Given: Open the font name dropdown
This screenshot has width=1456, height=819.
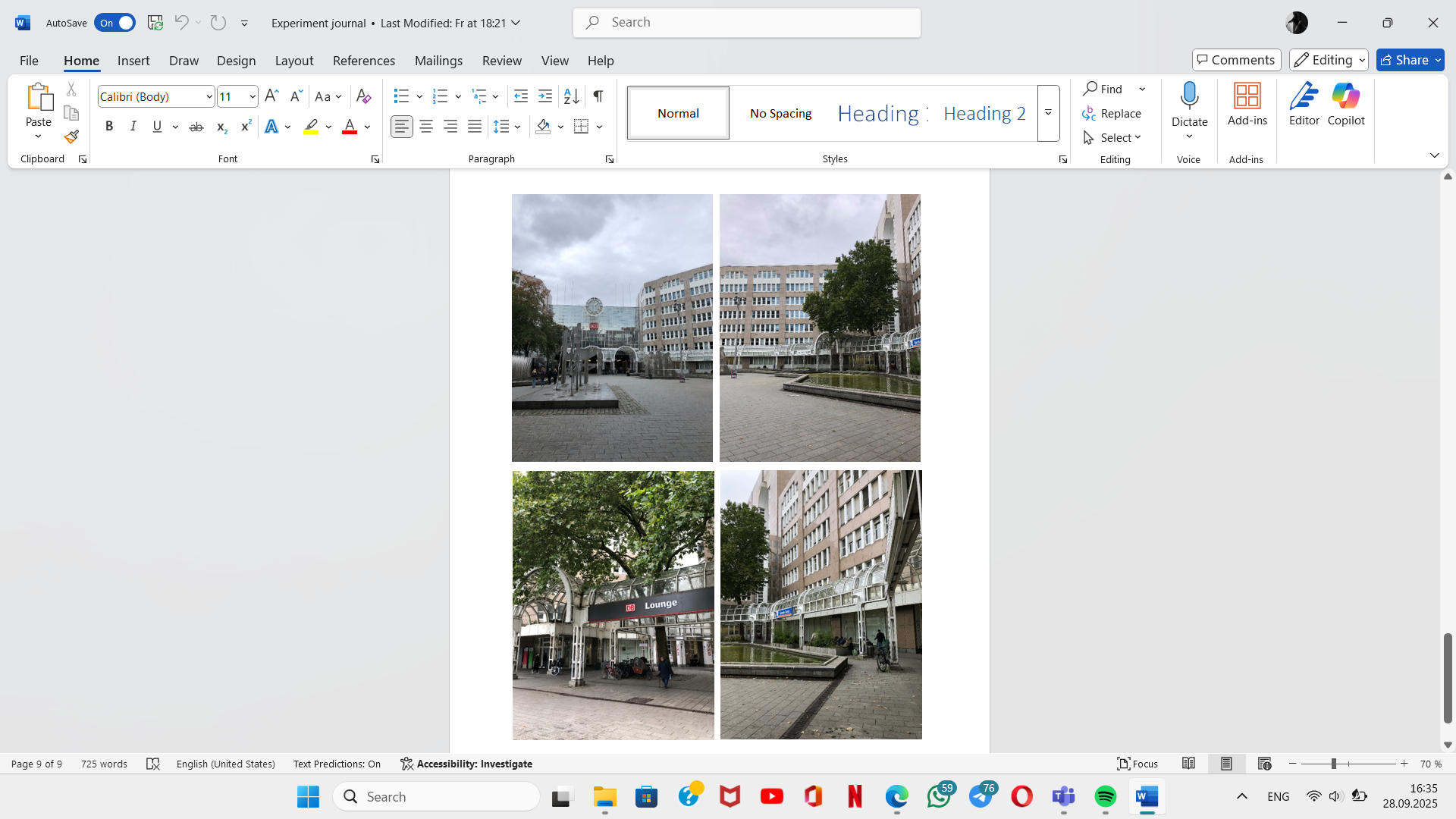Looking at the screenshot, I should pyautogui.click(x=209, y=96).
